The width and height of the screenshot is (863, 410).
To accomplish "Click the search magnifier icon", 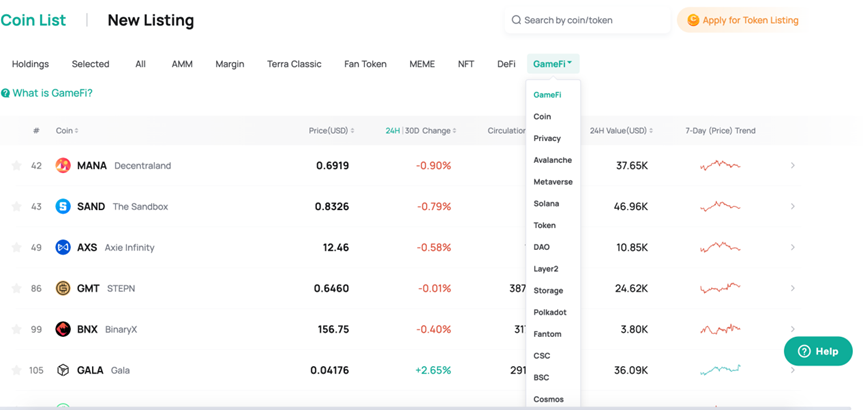I will point(516,20).
